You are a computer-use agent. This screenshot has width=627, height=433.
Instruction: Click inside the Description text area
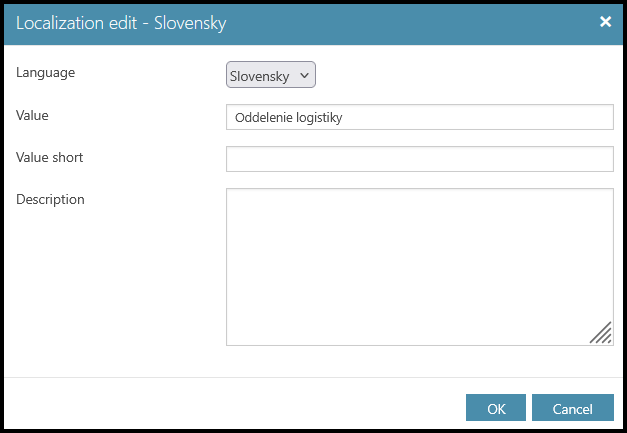(x=419, y=266)
